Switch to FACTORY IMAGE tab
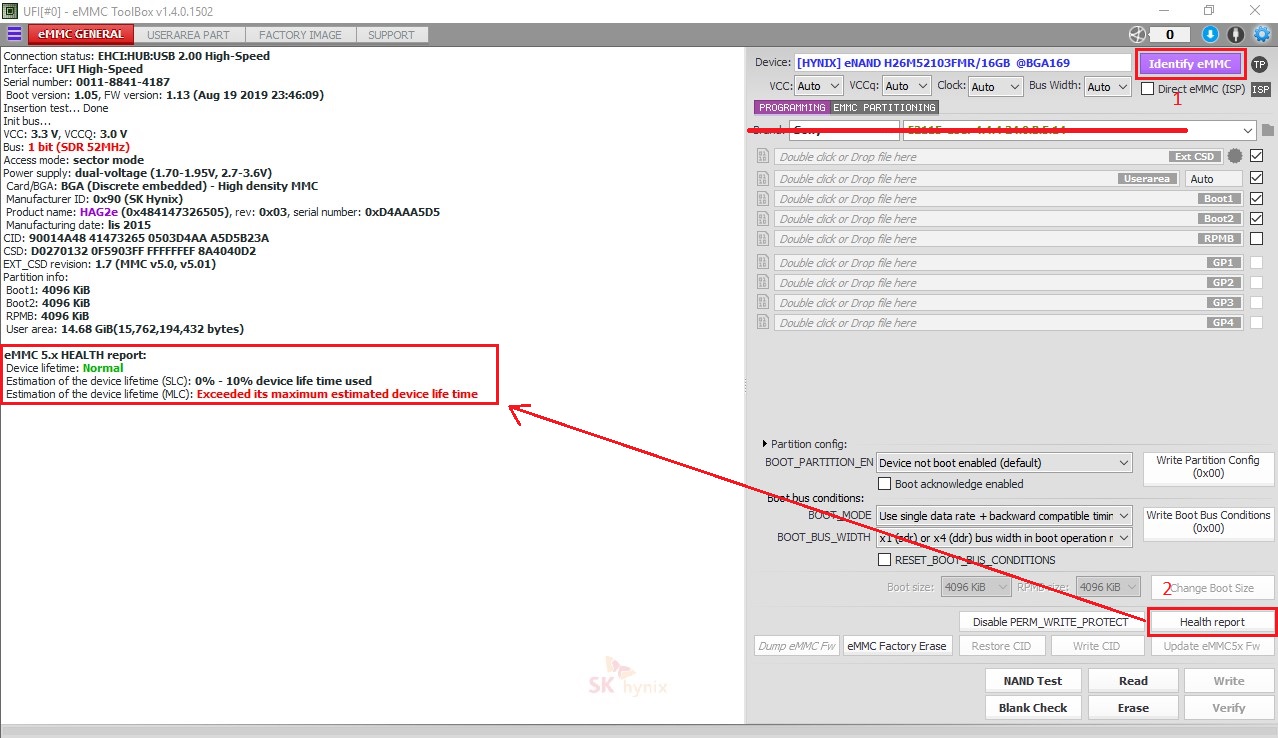This screenshot has width=1278, height=738. [x=300, y=35]
